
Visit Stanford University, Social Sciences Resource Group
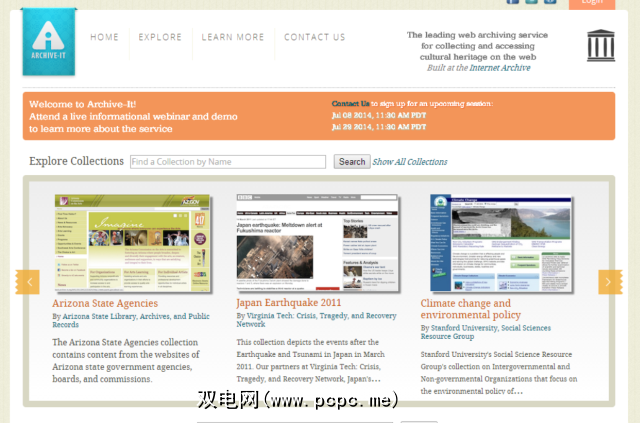(486, 332)
